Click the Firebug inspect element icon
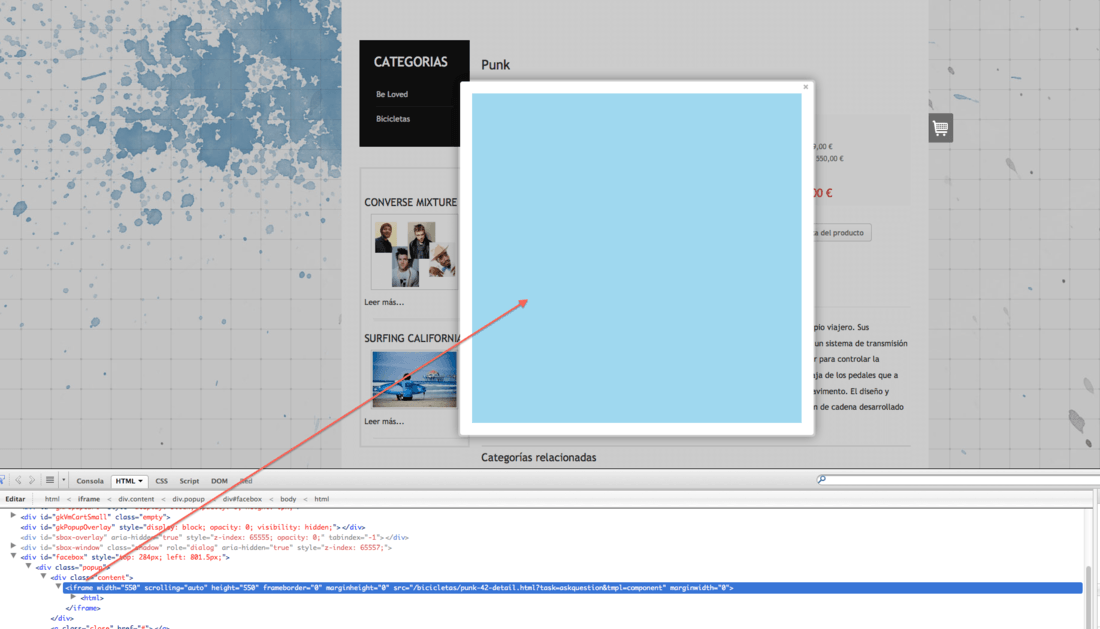Viewport: 1100px width, 629px height. pos(2,480)
